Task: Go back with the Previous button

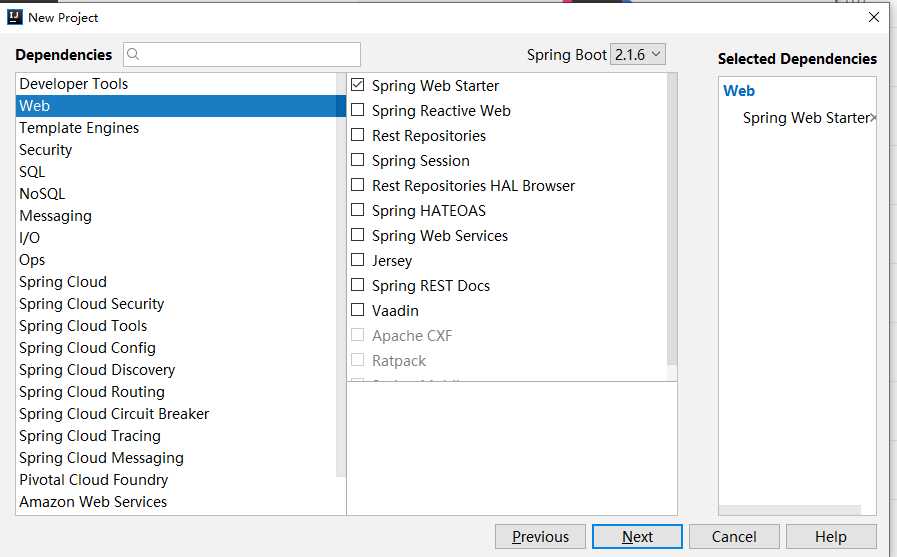Action: click(x=540, y=536)
